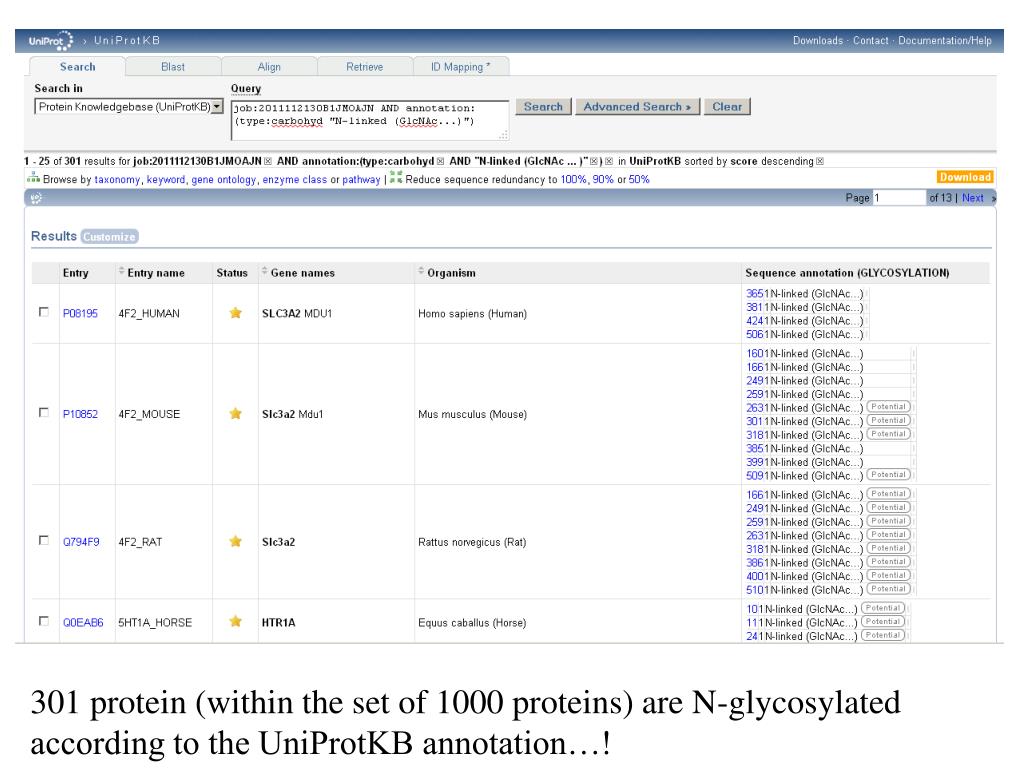
Task: Open entry Q0EAB6
Action: coord(83,622)
